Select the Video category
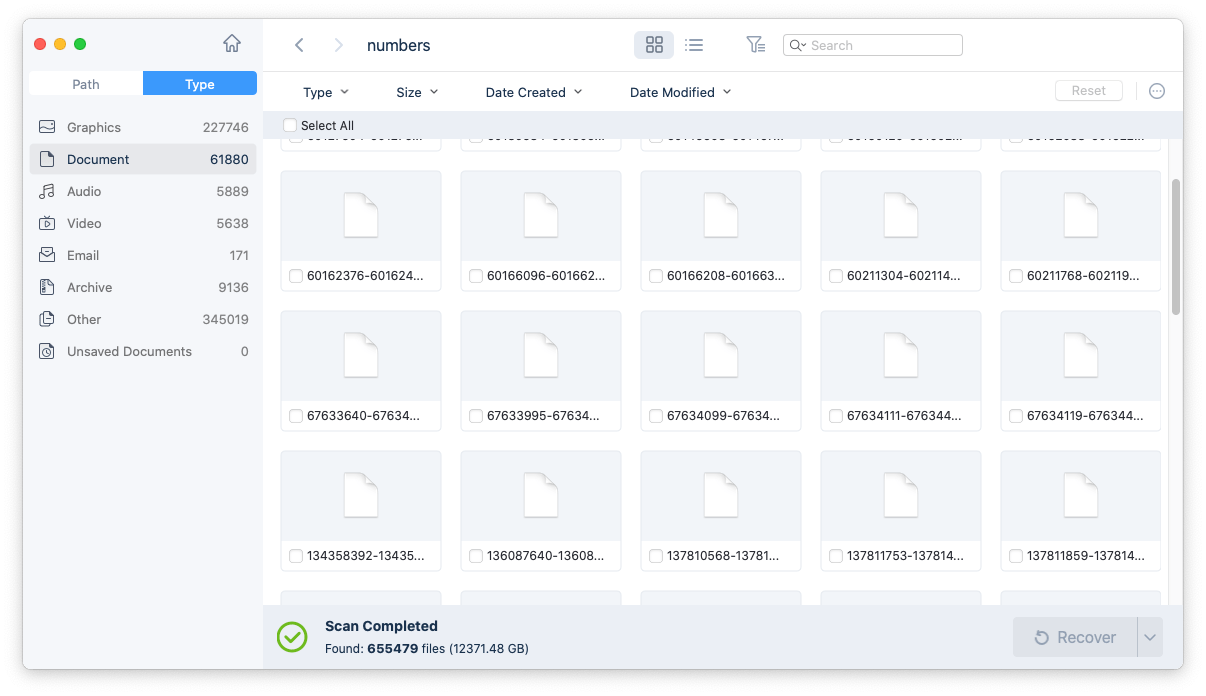The width and height of the screenshot is (1206, 696). click(x=143, y=223)
